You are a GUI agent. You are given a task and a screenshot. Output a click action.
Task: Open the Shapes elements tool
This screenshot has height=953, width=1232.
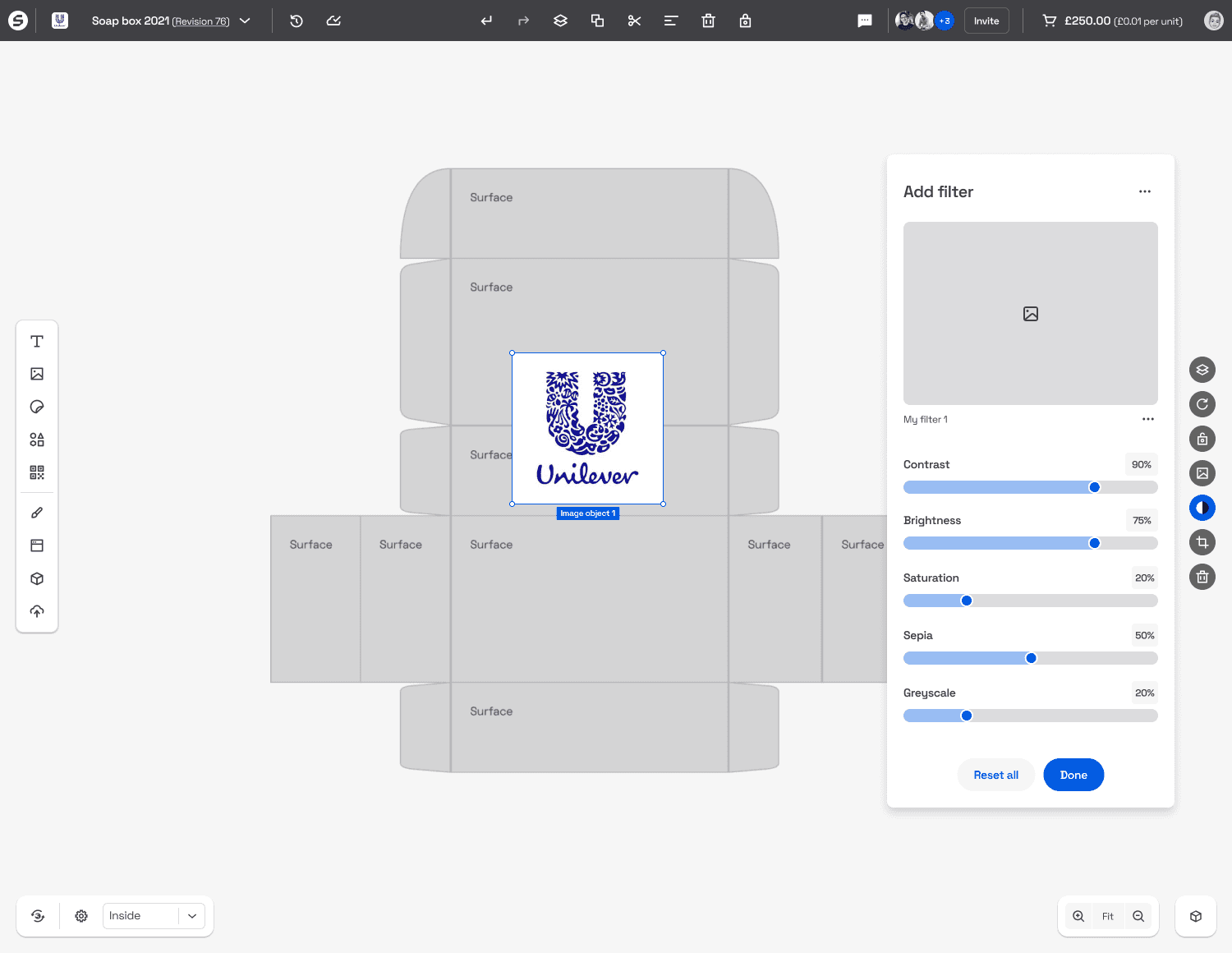[x=37, y=440]
